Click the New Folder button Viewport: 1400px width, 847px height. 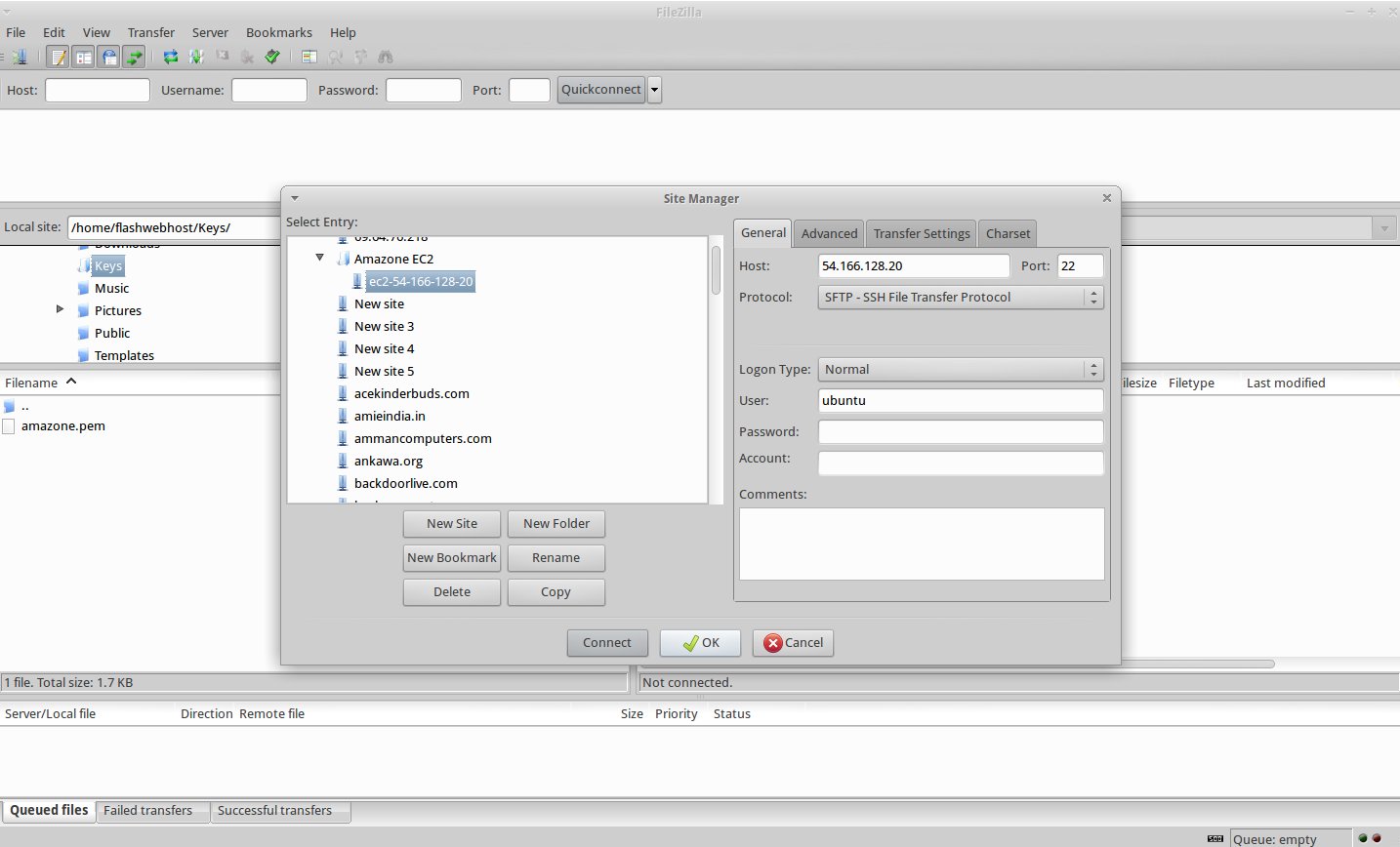click(x=556, y=523)
